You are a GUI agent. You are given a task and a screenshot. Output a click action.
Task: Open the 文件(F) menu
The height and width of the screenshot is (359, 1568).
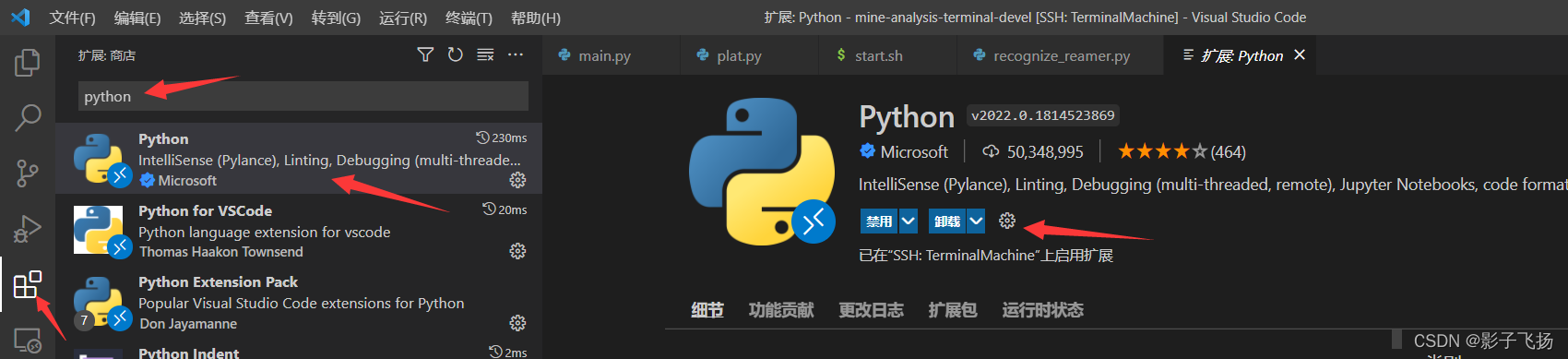click(72, 18)
